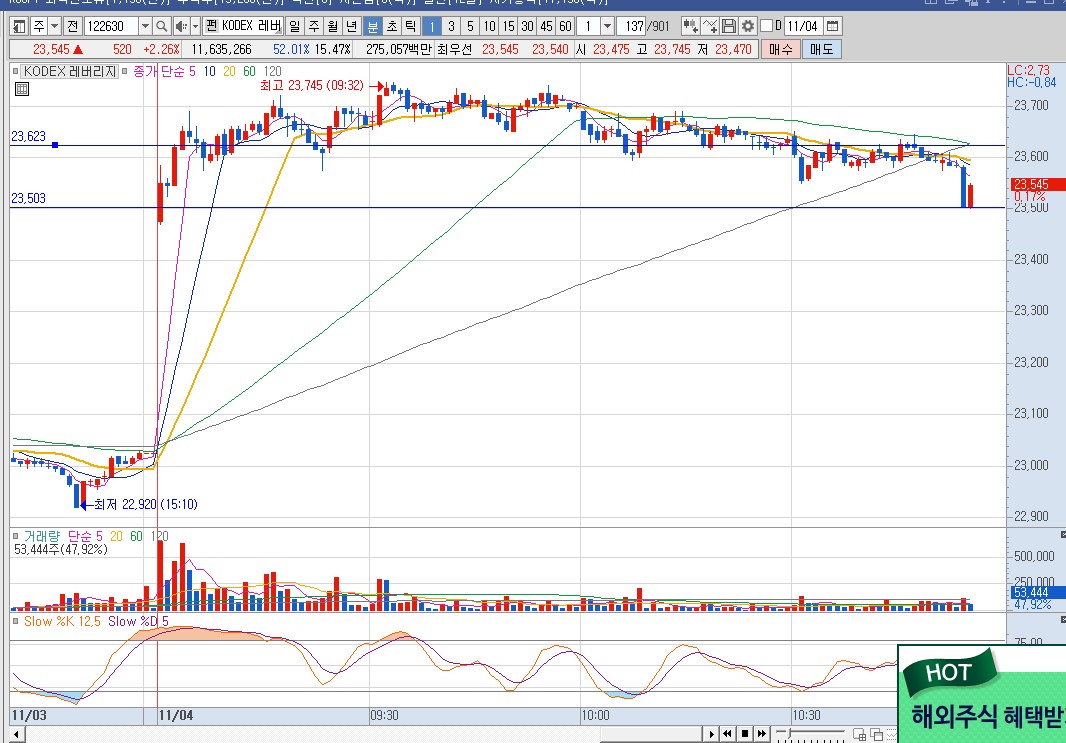Click the speaker sound alert icon
The image size is (1066, 743).
pos(181,27)
